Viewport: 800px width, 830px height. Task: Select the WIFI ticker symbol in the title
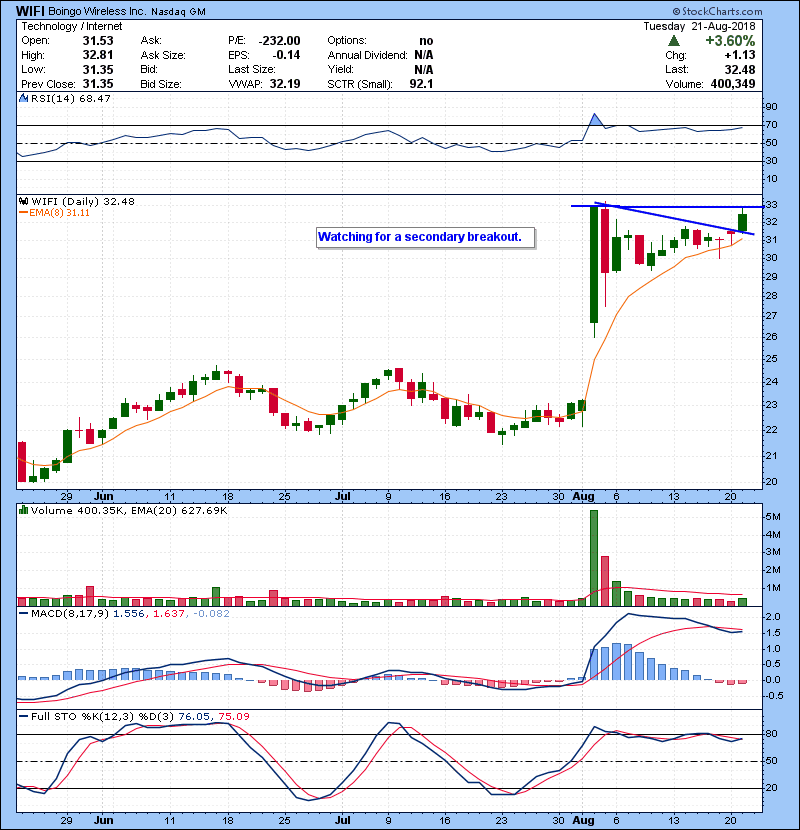tap(30, 11)
